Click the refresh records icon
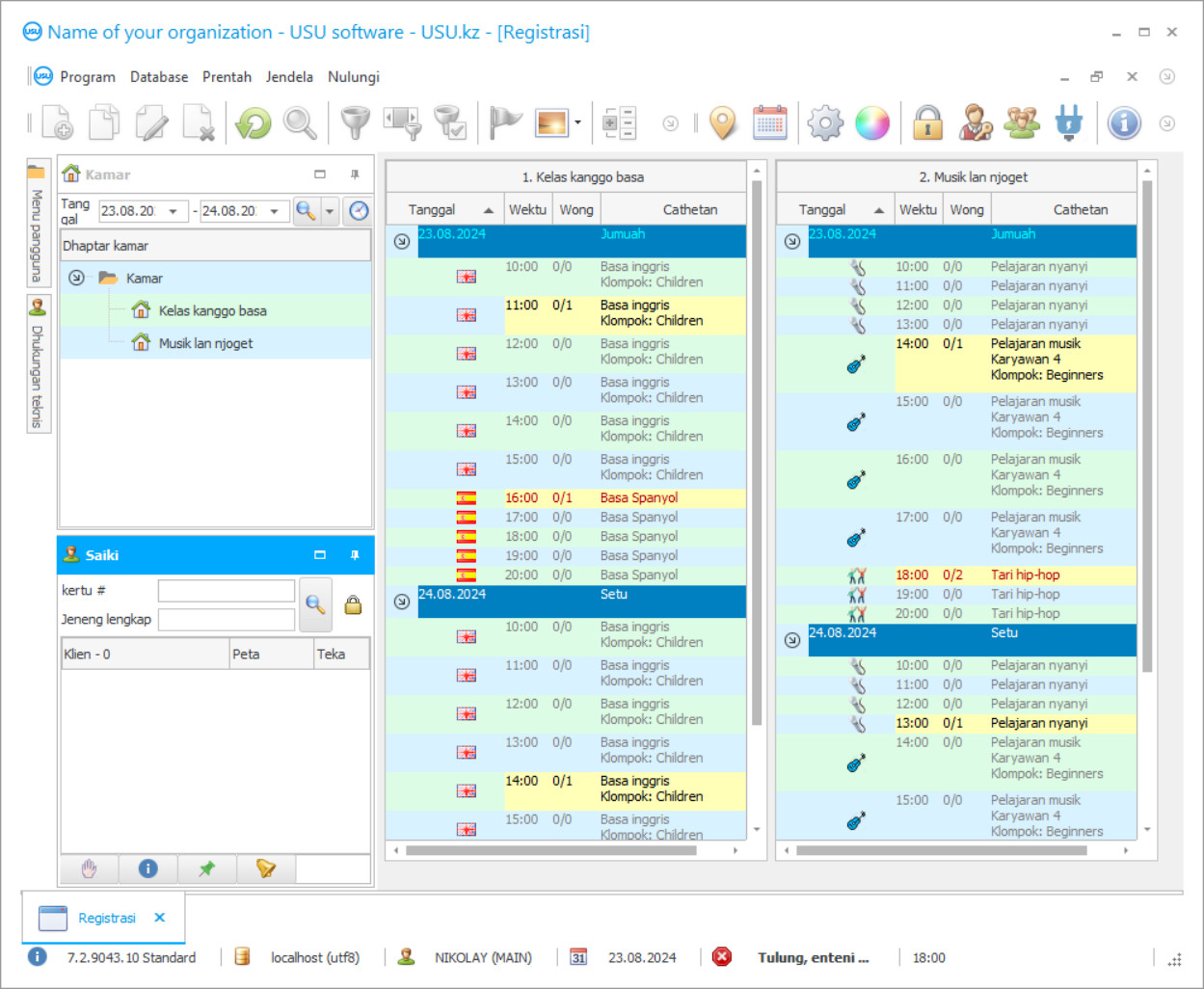This screenshot has width=1204, height=989. point(252,122)
